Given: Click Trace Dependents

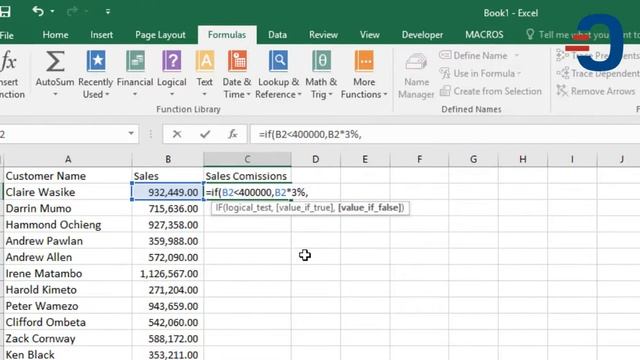Looking at the screenshot, I should [x=598, y=73].
